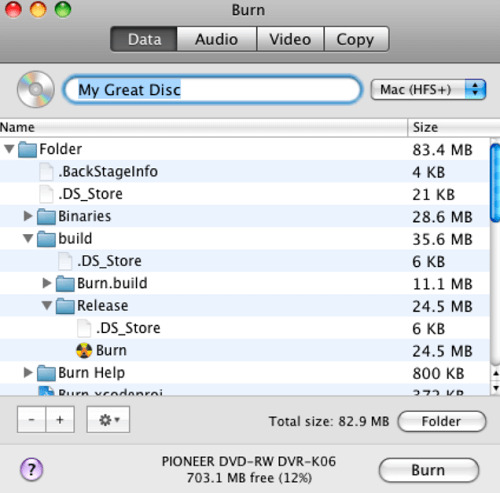Viewport: 500px width, 493px height.
Task: Open the help question mark button
Action: 32,469
